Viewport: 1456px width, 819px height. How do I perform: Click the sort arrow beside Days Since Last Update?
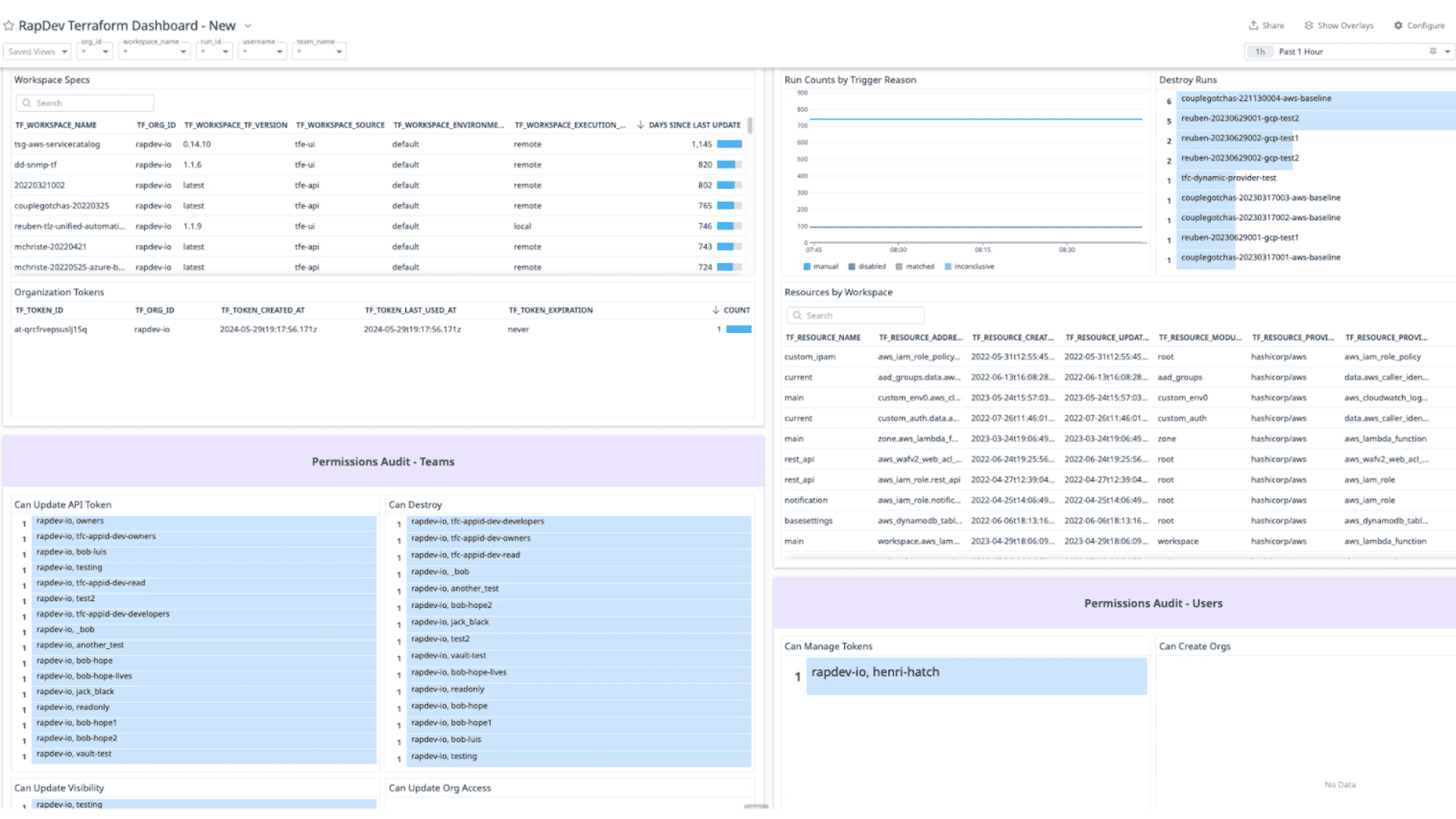pos(640,125)
